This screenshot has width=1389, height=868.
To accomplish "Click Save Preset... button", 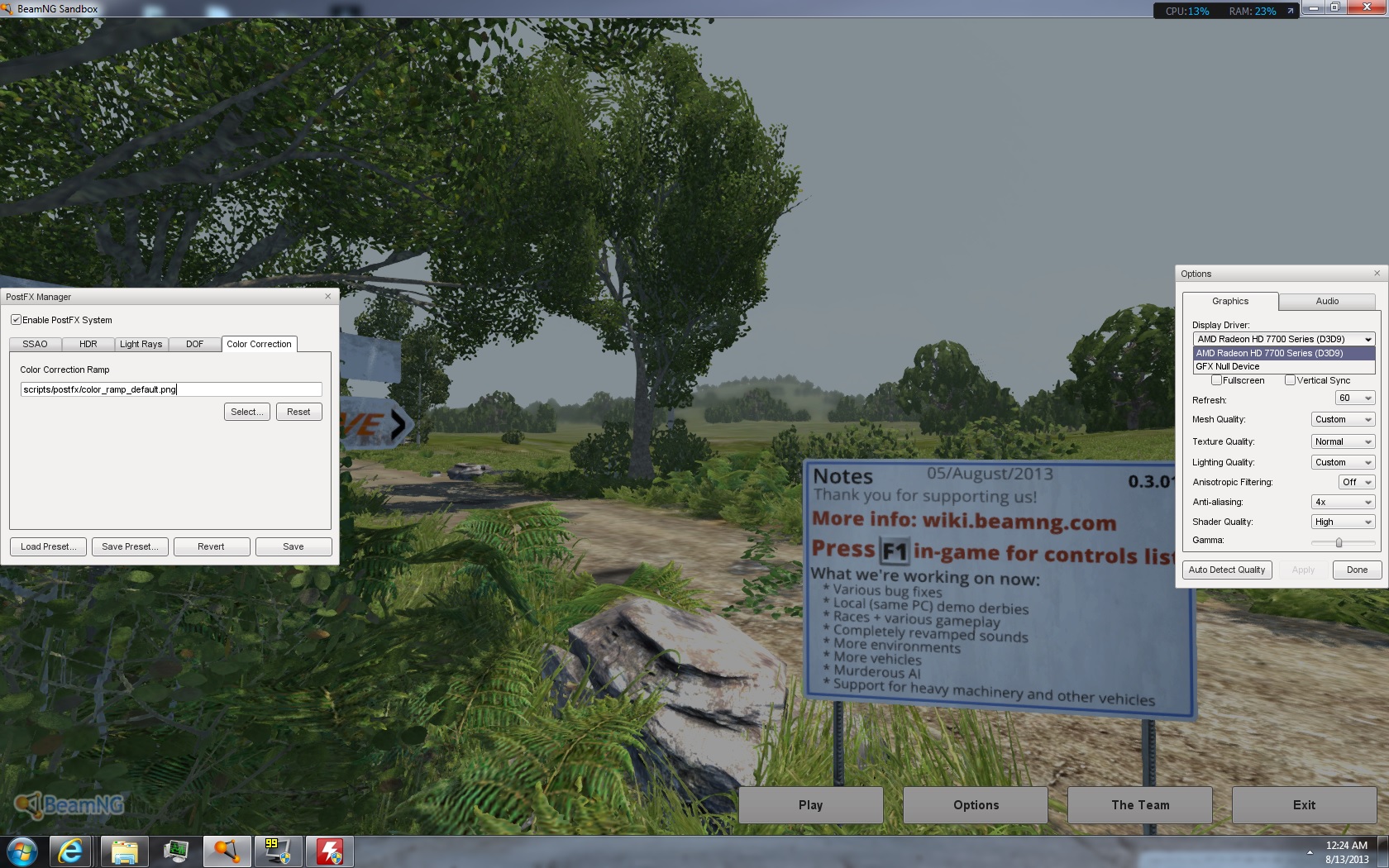I will 130,546.
